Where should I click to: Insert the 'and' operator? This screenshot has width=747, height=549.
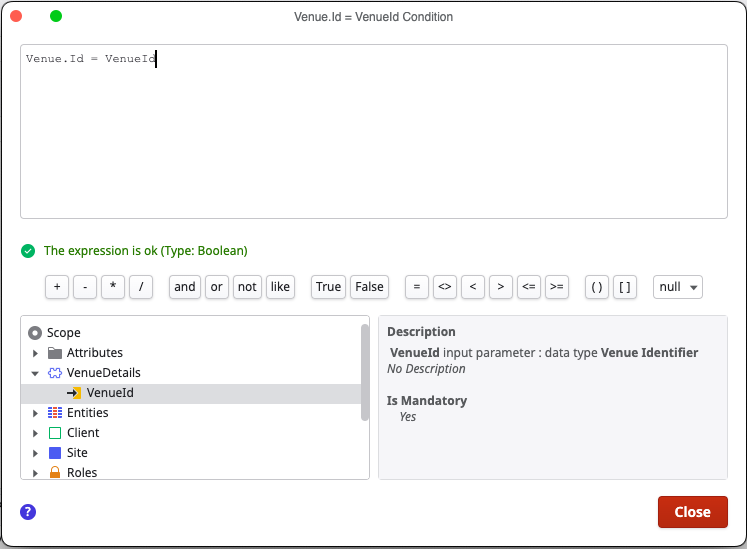[x=185, y=287]
